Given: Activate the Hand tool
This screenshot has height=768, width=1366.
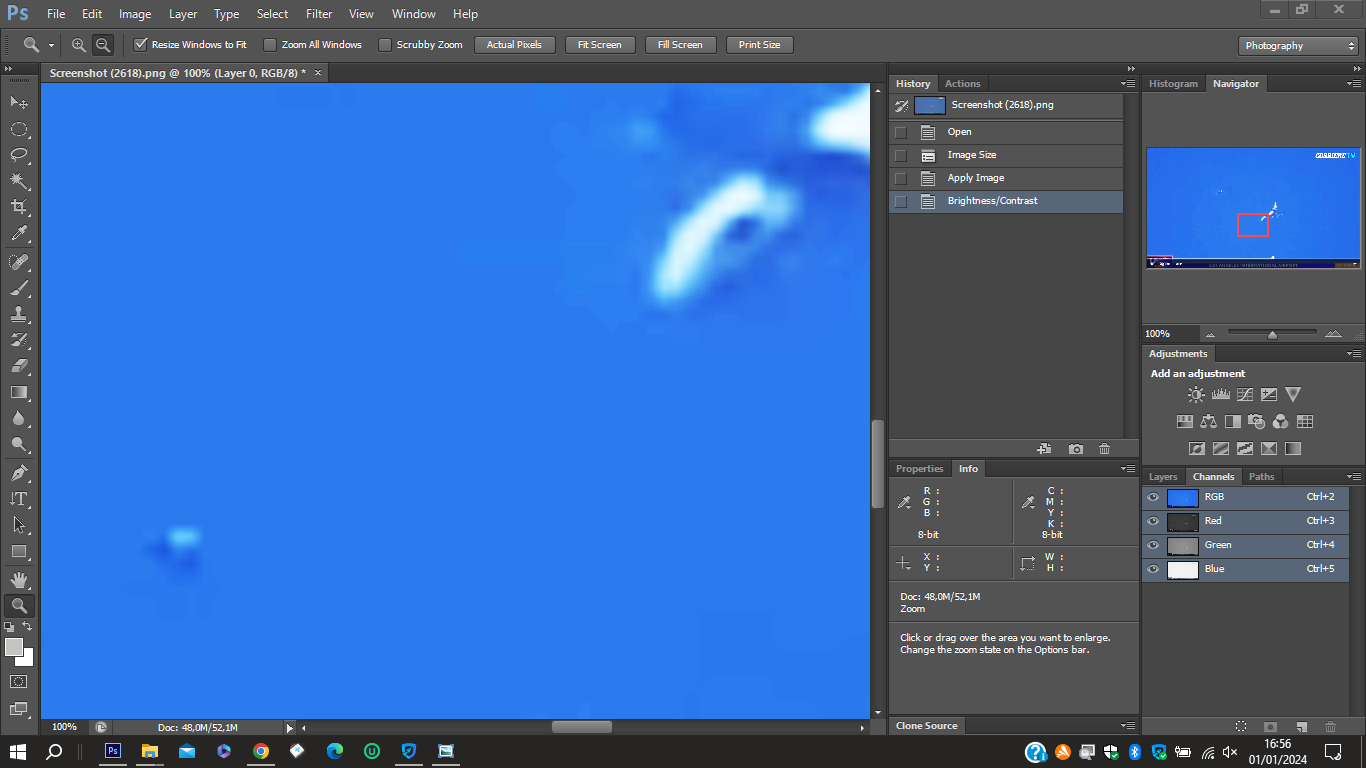Looking at the screenshot, I should 19,579.
